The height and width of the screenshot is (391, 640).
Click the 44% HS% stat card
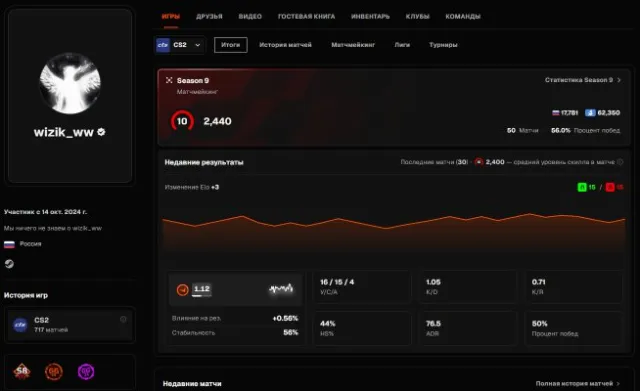tap(362, 329)
